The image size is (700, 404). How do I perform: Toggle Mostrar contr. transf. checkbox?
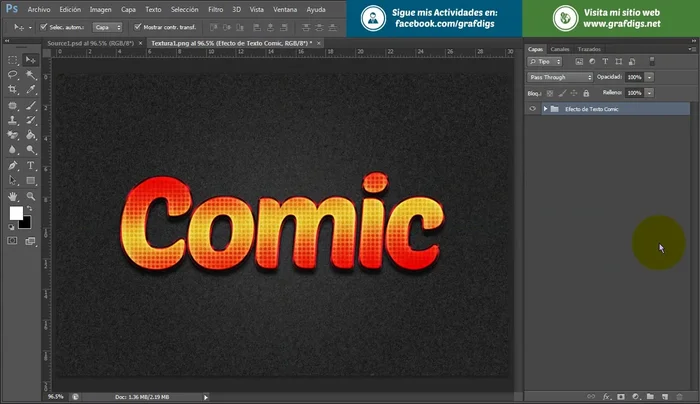pyautogui.click(x=136, y=27)
